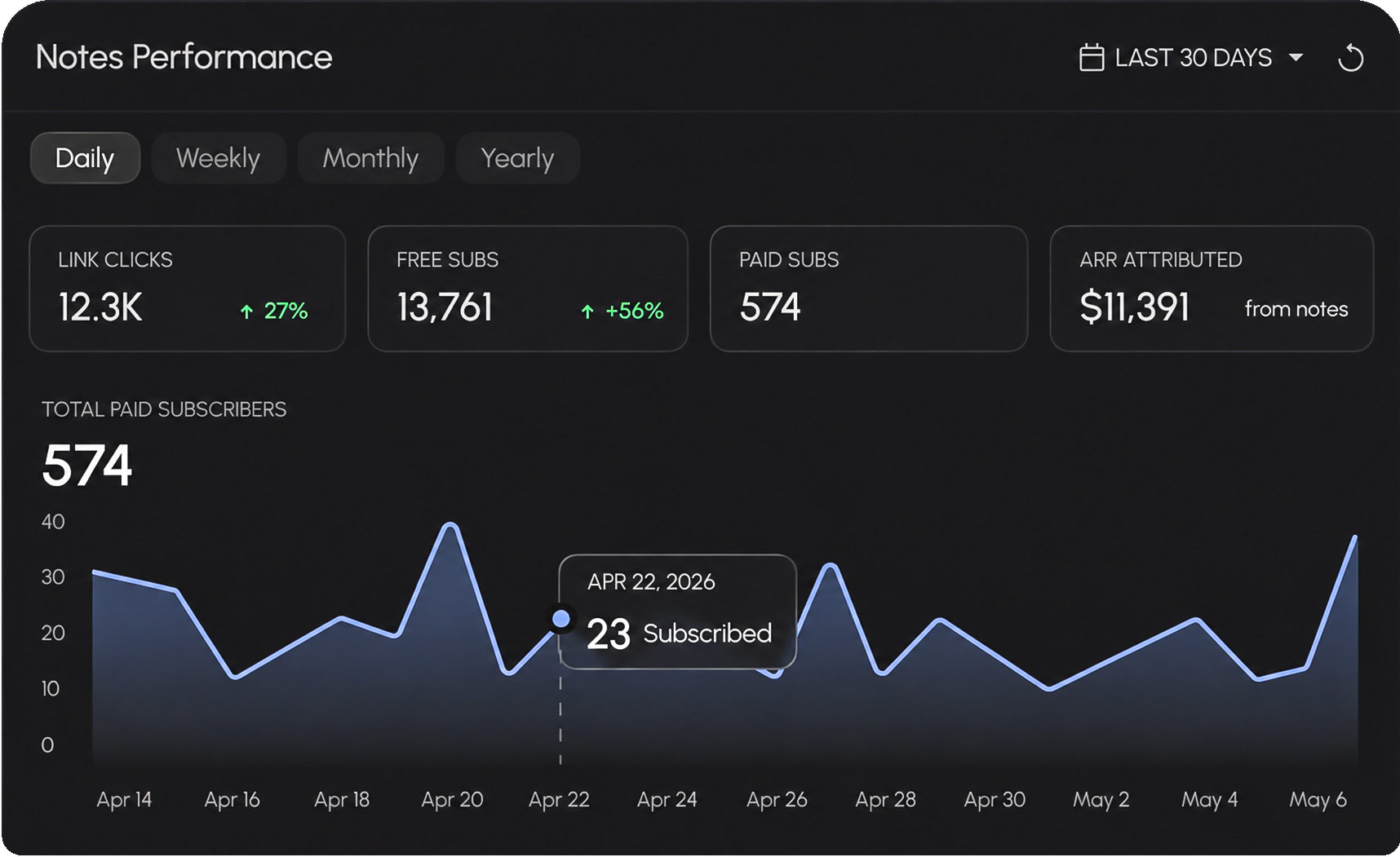The width and height of the screenshot is (1400, 857).
Task: Click the Apr 20 axis label
Action: tap(452, 800)
